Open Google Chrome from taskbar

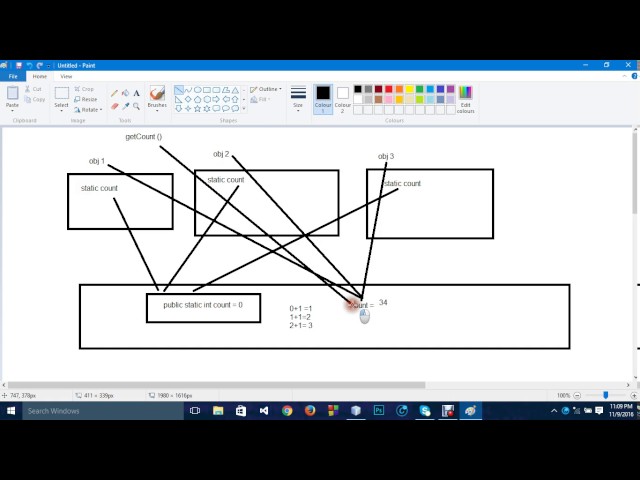coord(287,411)
